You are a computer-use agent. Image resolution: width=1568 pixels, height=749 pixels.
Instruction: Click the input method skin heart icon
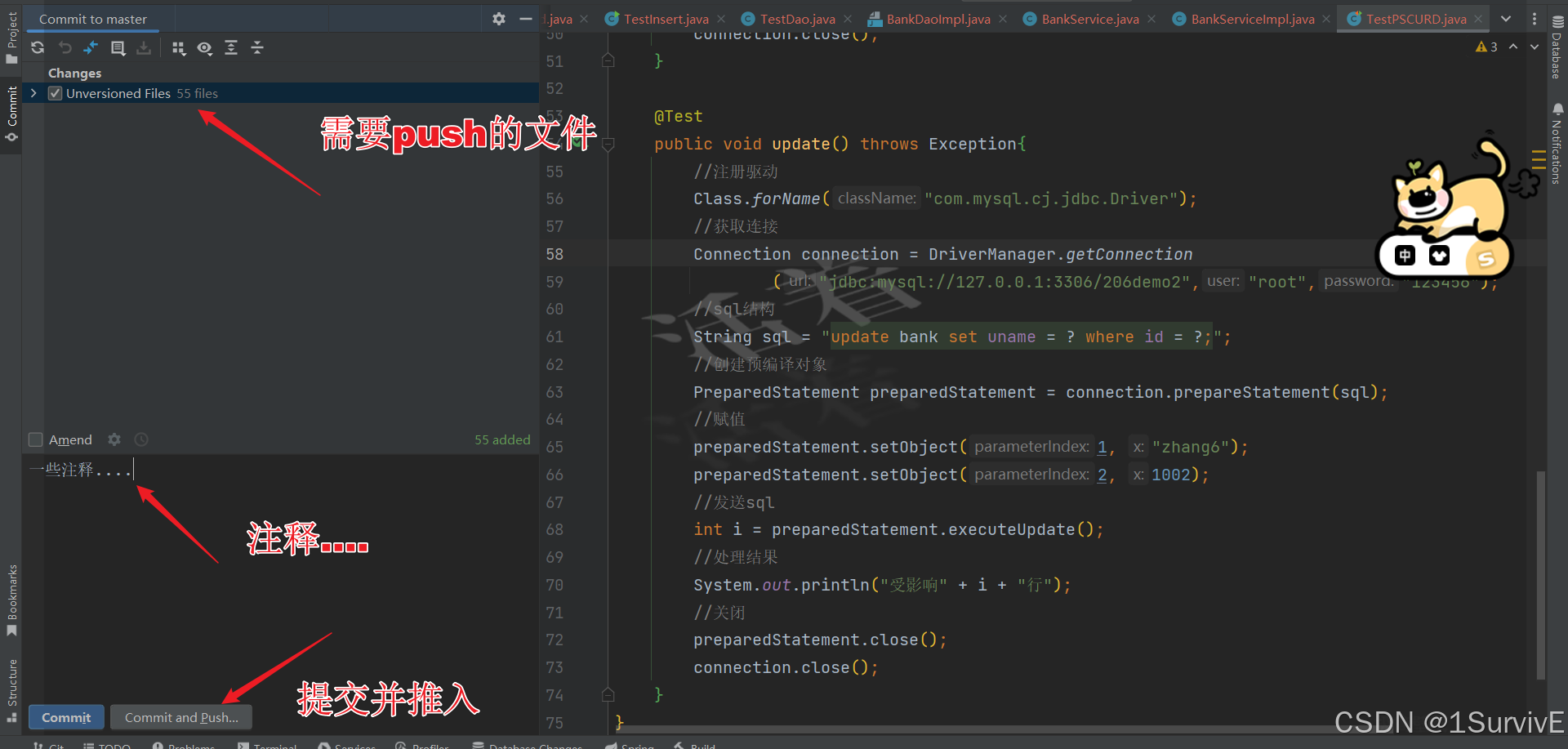tap(1439, 256)
